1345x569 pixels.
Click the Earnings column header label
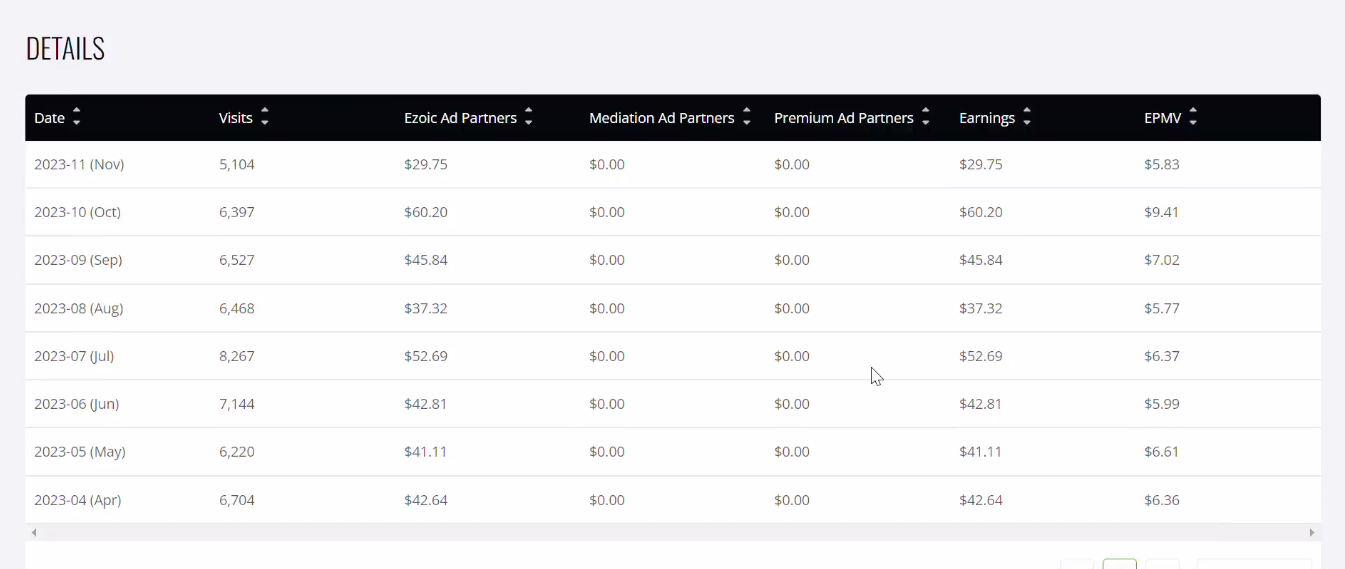(987, 118)
